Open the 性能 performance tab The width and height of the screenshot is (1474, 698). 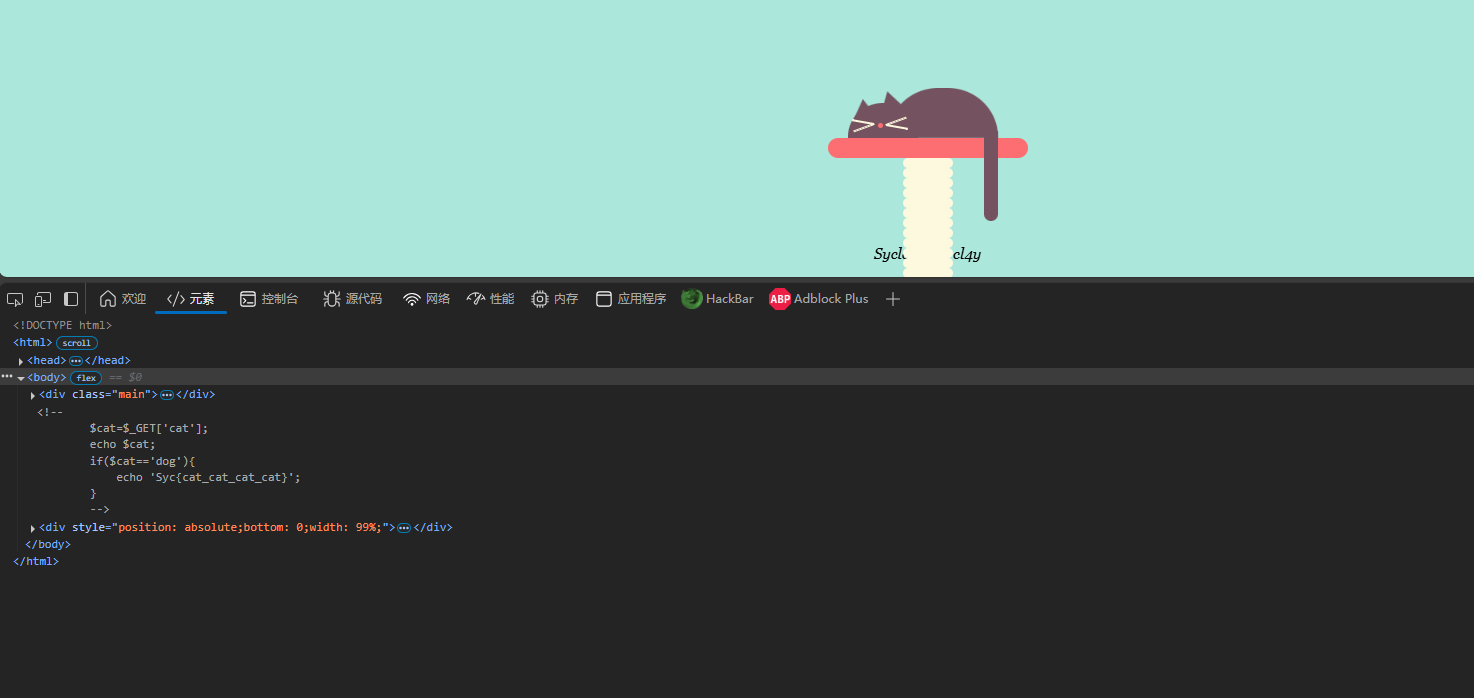(x=490, y=299)
